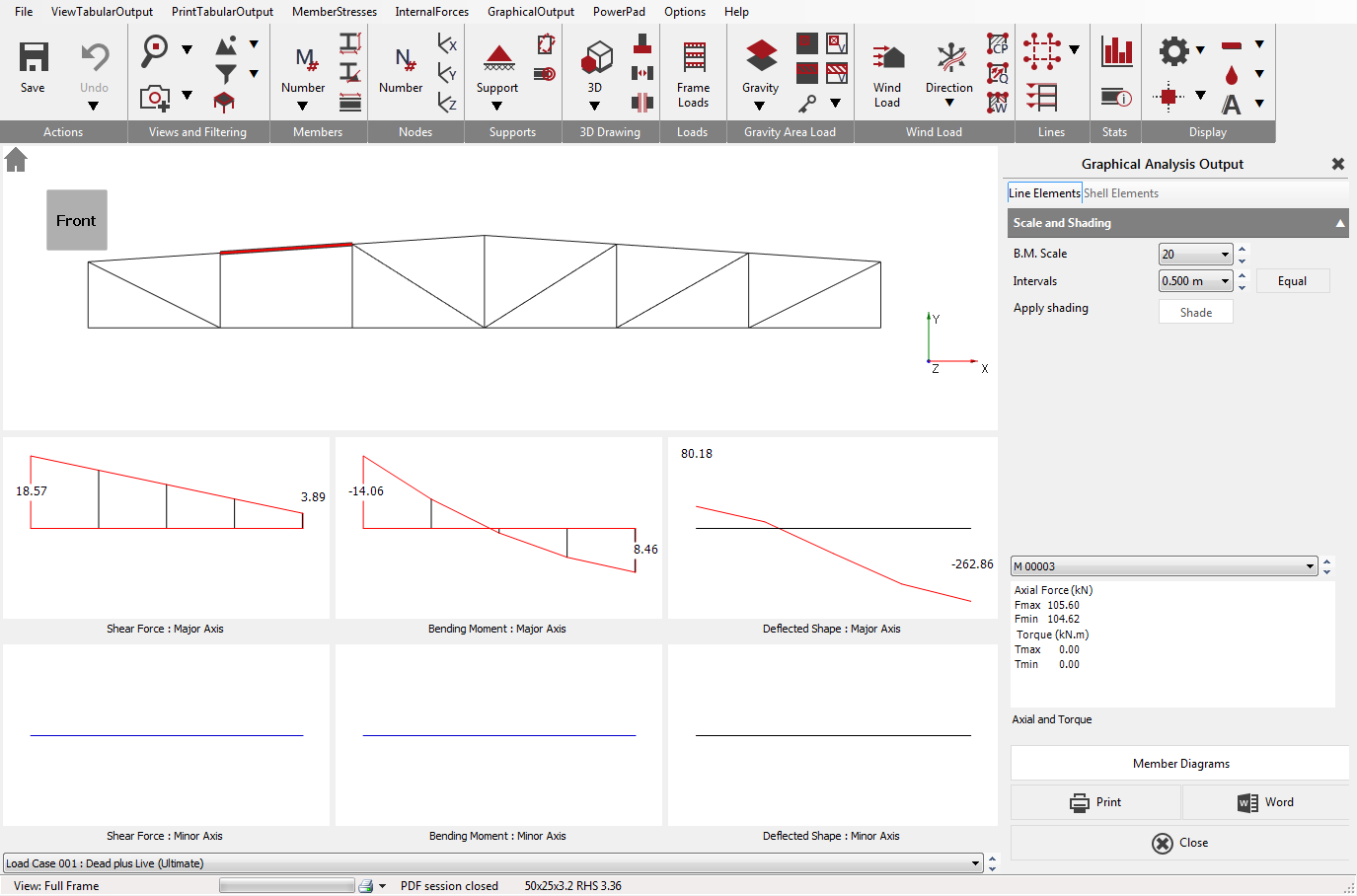Click the Save icon in the Actions group
Viewport: 1357px width, 896px height.
click(x=34, y=58)
